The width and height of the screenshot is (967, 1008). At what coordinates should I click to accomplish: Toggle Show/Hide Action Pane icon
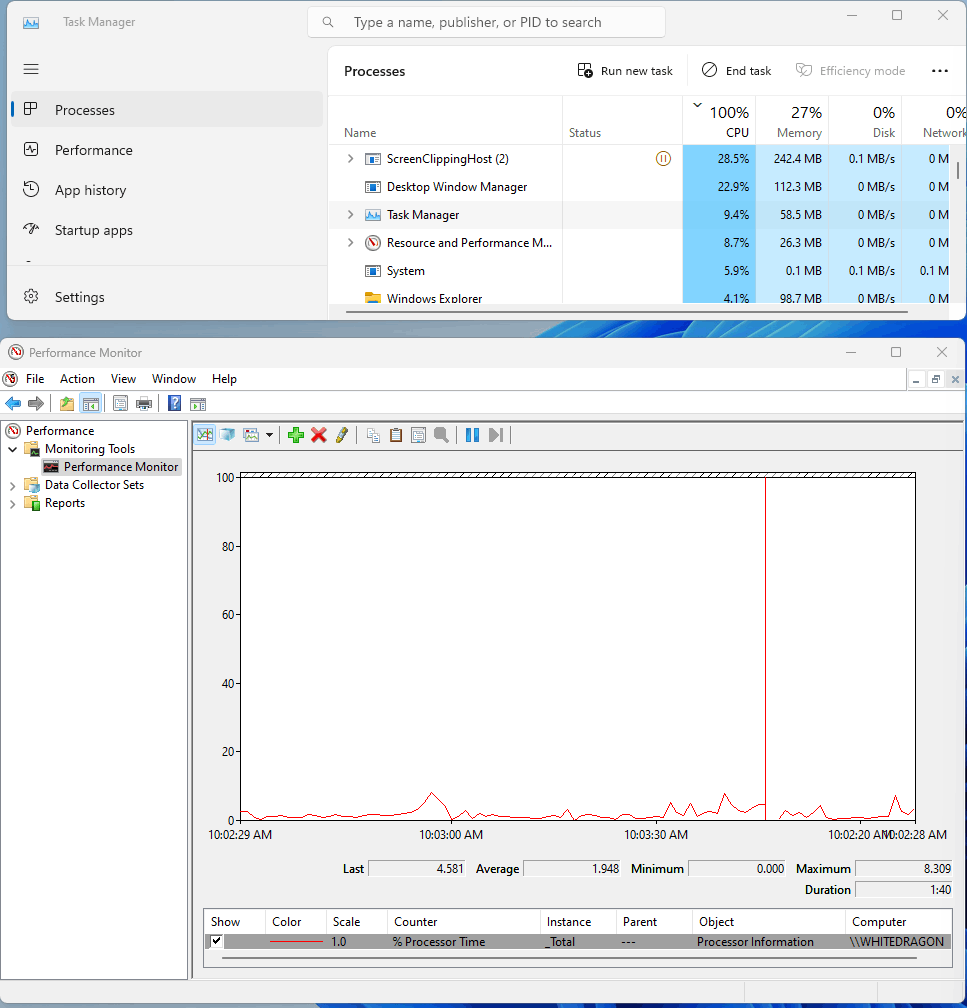click(x=198, y=404)
